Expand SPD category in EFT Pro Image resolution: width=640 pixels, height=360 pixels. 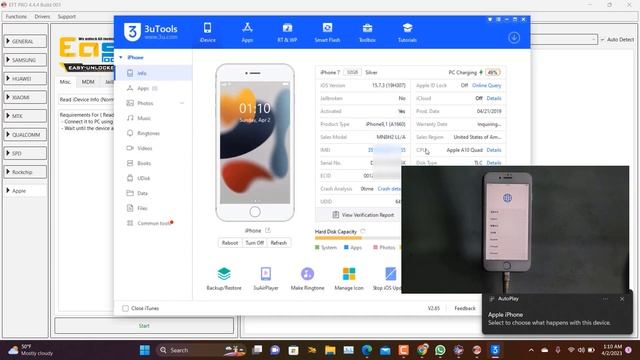(x=25, y=153)
